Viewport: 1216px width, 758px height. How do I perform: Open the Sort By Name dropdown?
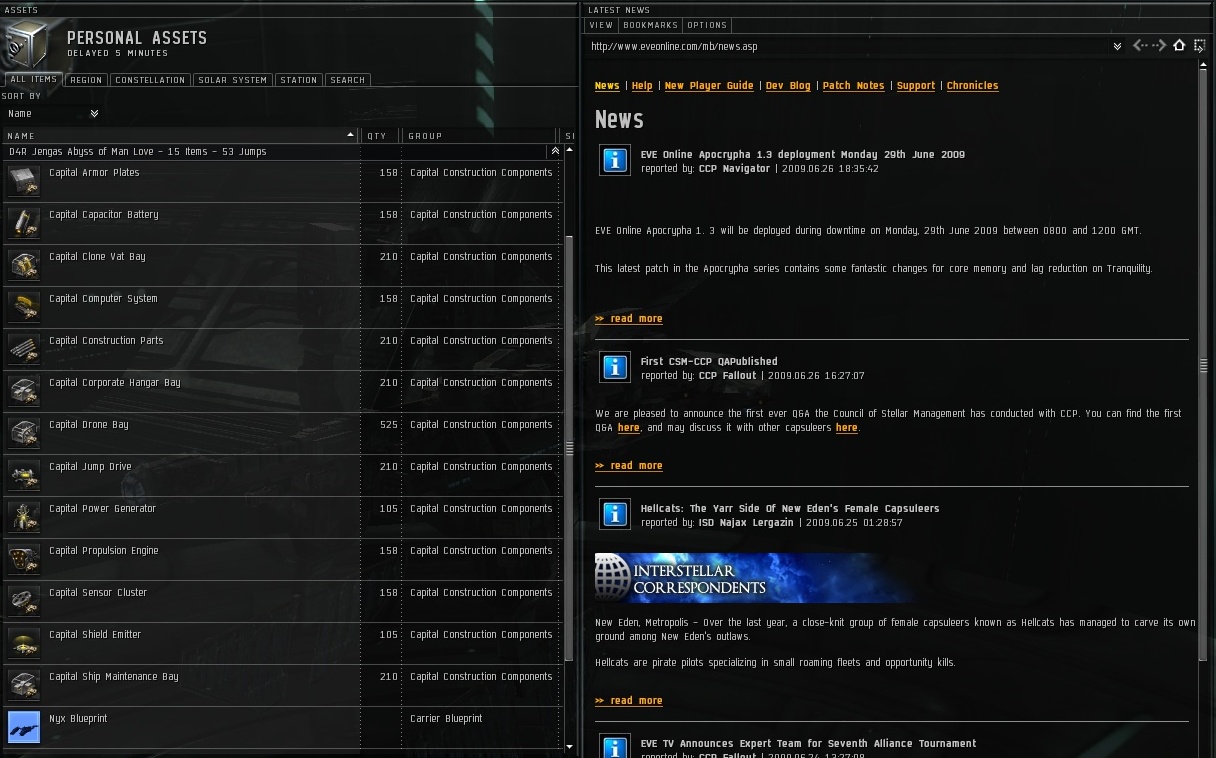pos(52,114)
